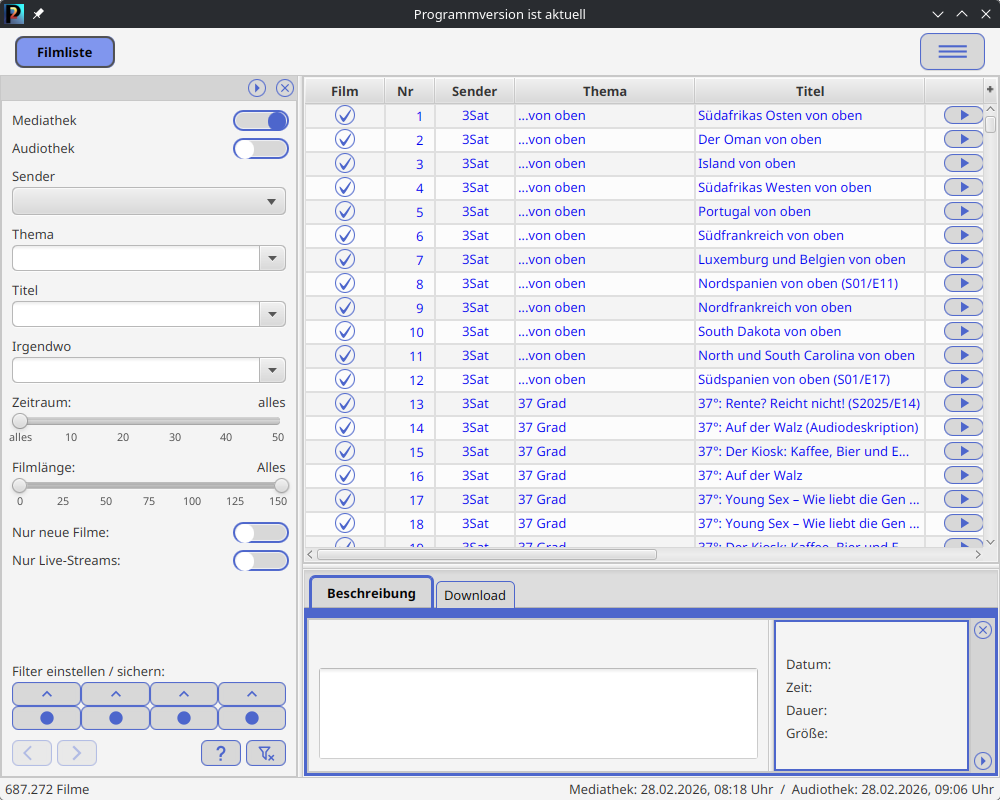Toggle film checkmark in row 5
Screen dimensions: 1000x800
pyautogui.click(x=345, y=211)
